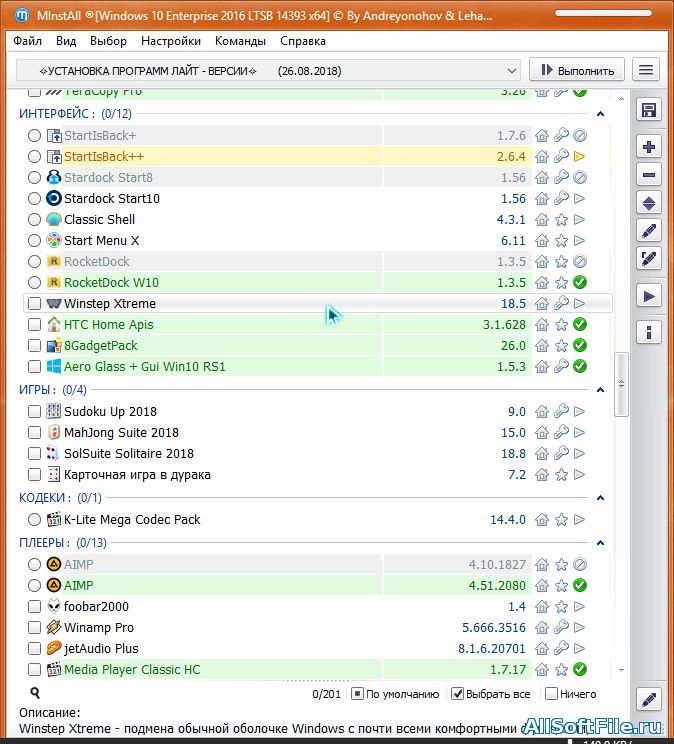Click the save list floppy icon
The image size is (674, 744).
[x=648, y=111]
